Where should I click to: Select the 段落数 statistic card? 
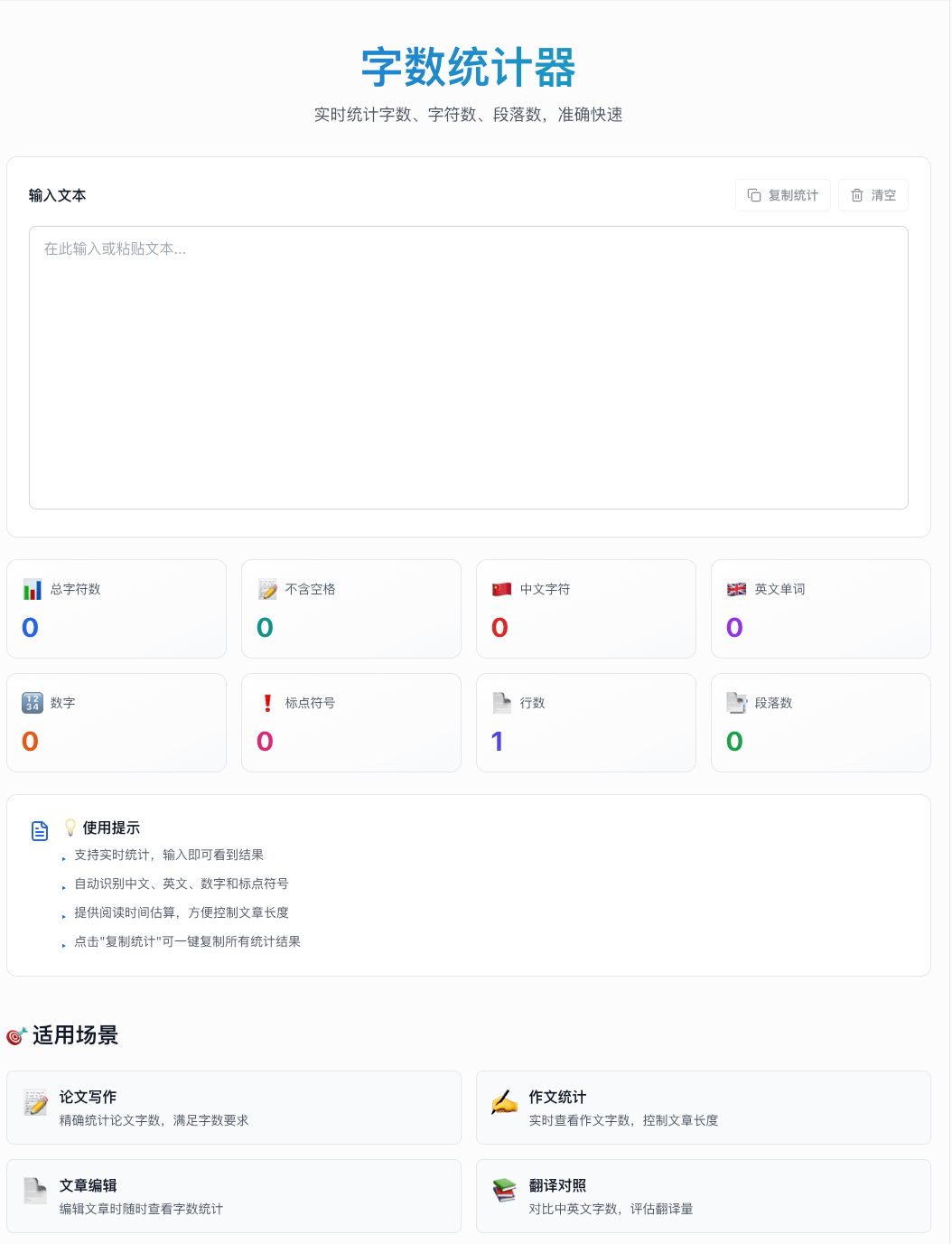(820, 723)
